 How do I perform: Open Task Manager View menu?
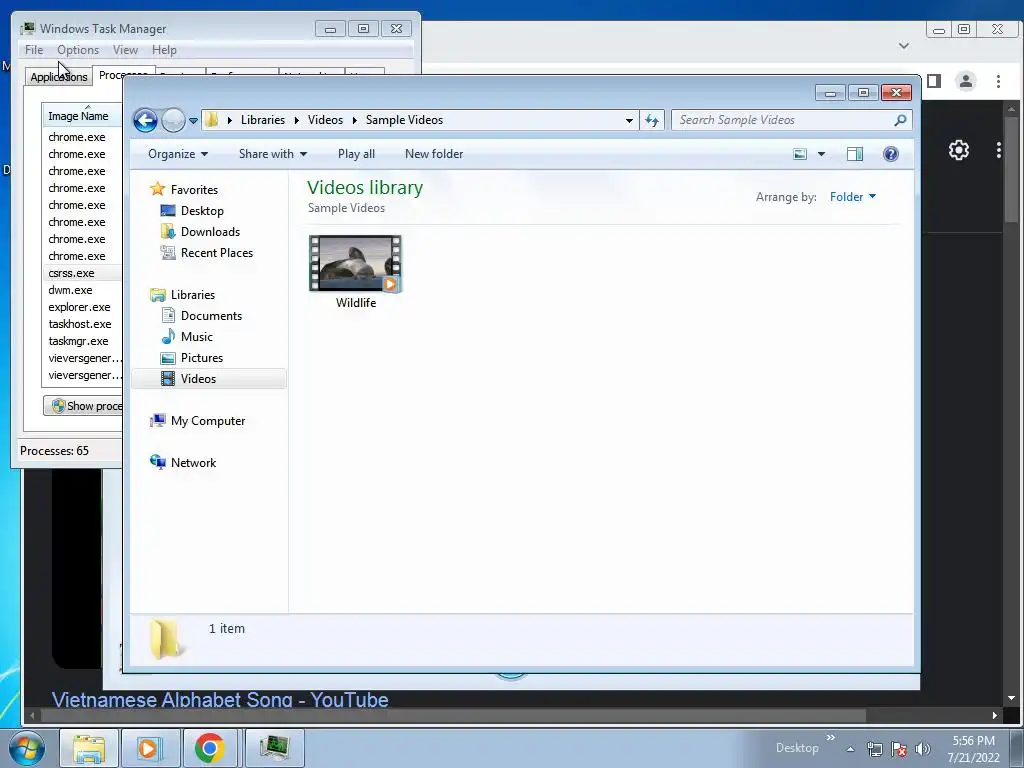coord(125,50)
